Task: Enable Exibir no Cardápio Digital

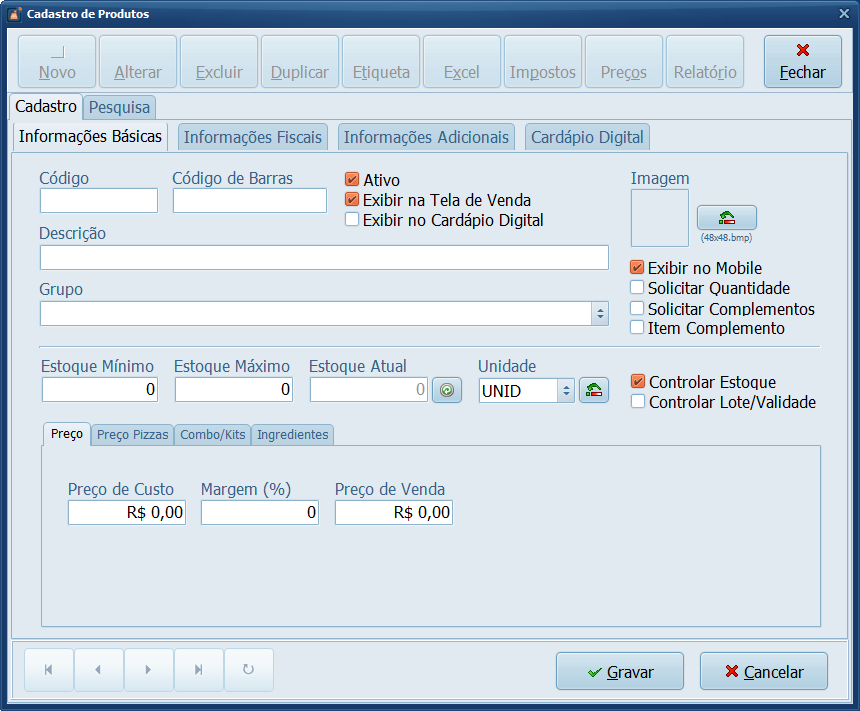Action: 352,220
